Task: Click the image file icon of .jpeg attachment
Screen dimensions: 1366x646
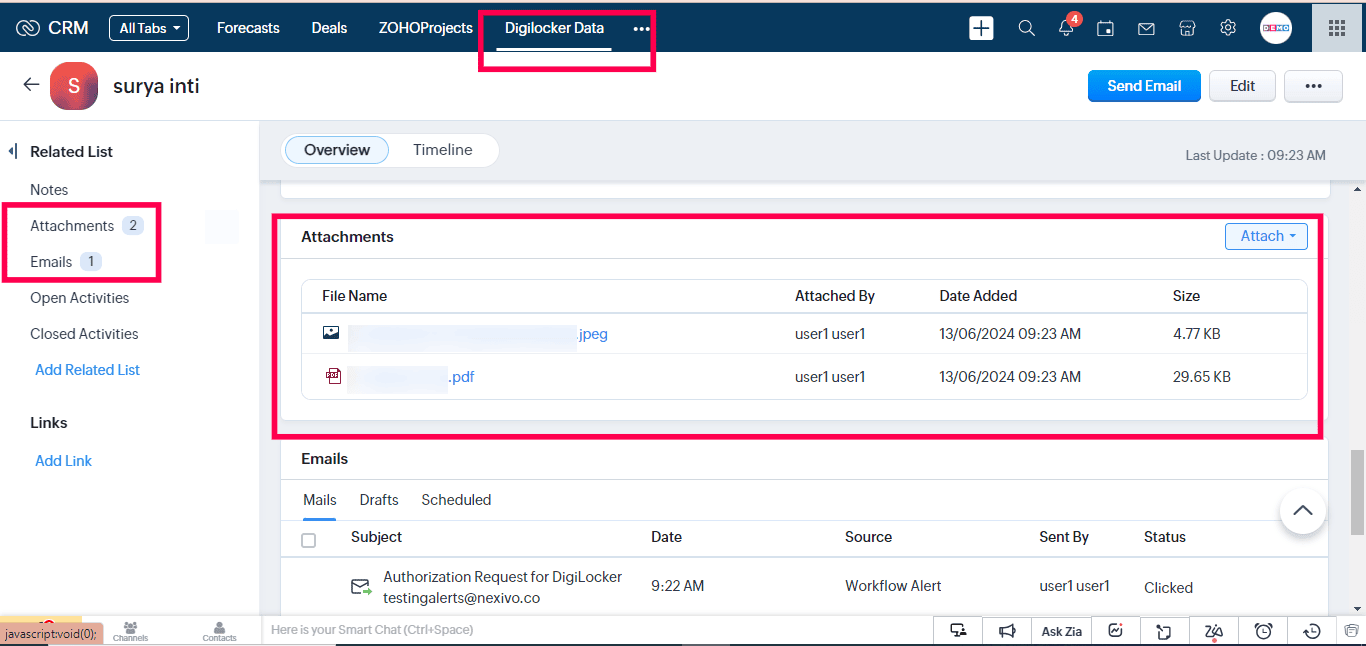Action: click(x=331, y=333)
